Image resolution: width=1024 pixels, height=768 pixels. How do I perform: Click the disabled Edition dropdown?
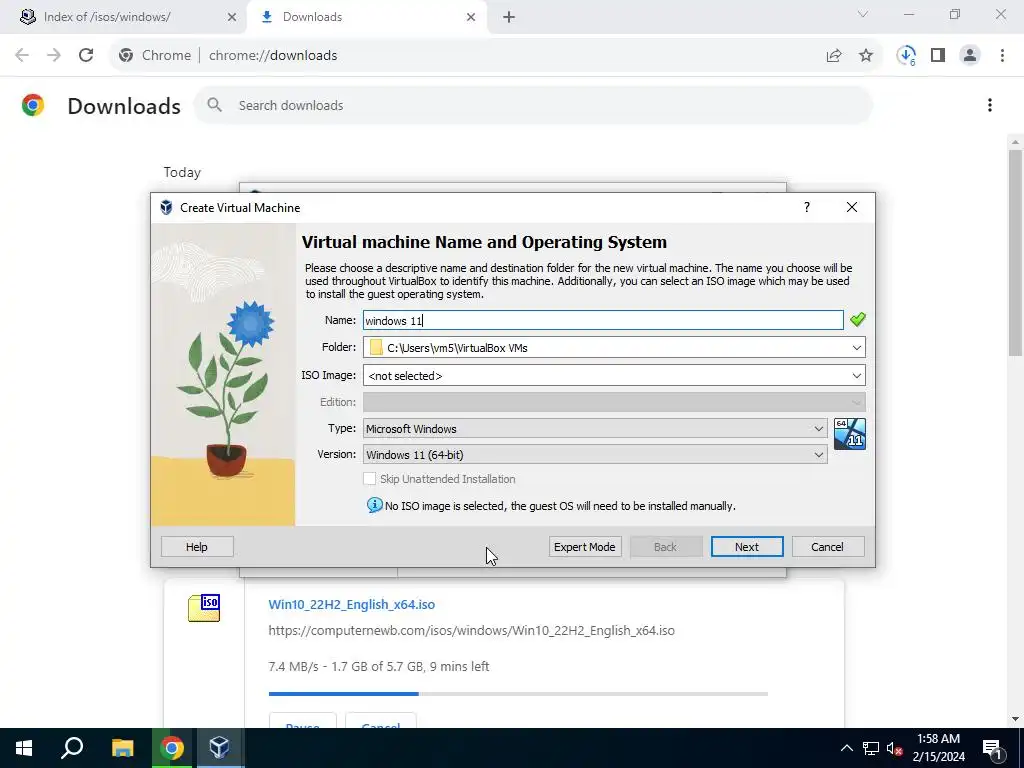click(x=614, y=402)
